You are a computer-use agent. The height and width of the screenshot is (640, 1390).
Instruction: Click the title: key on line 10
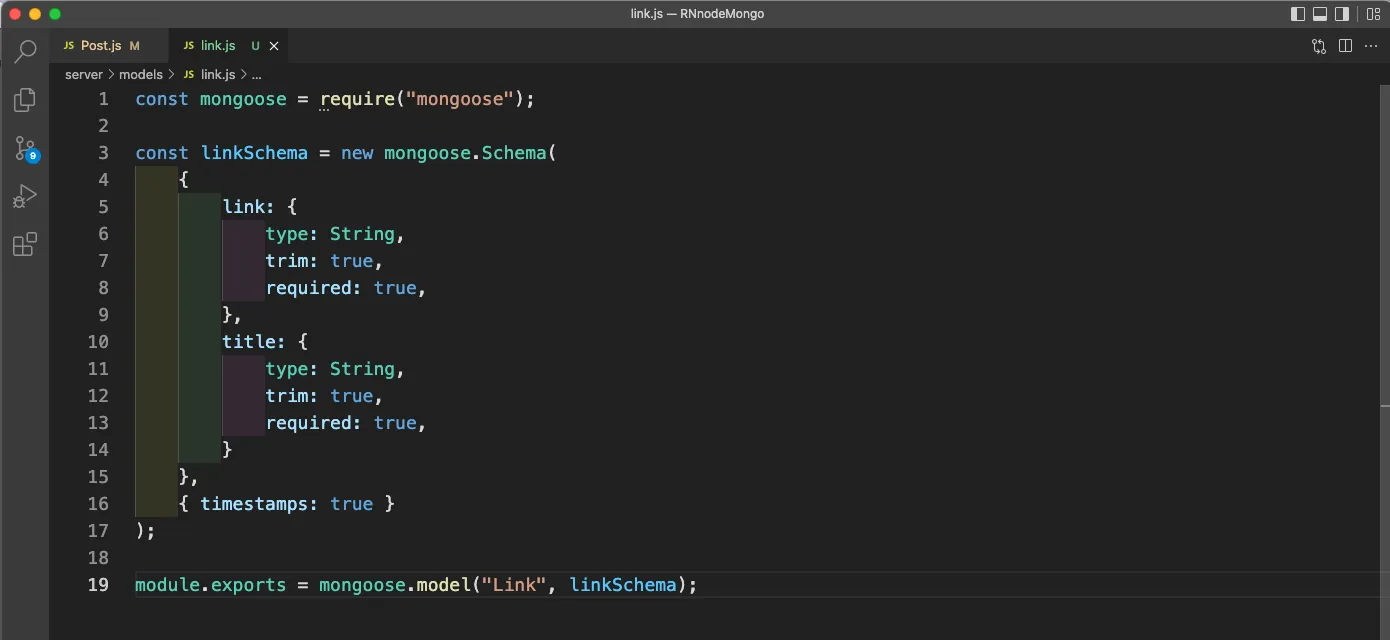(x=254, y=342)
